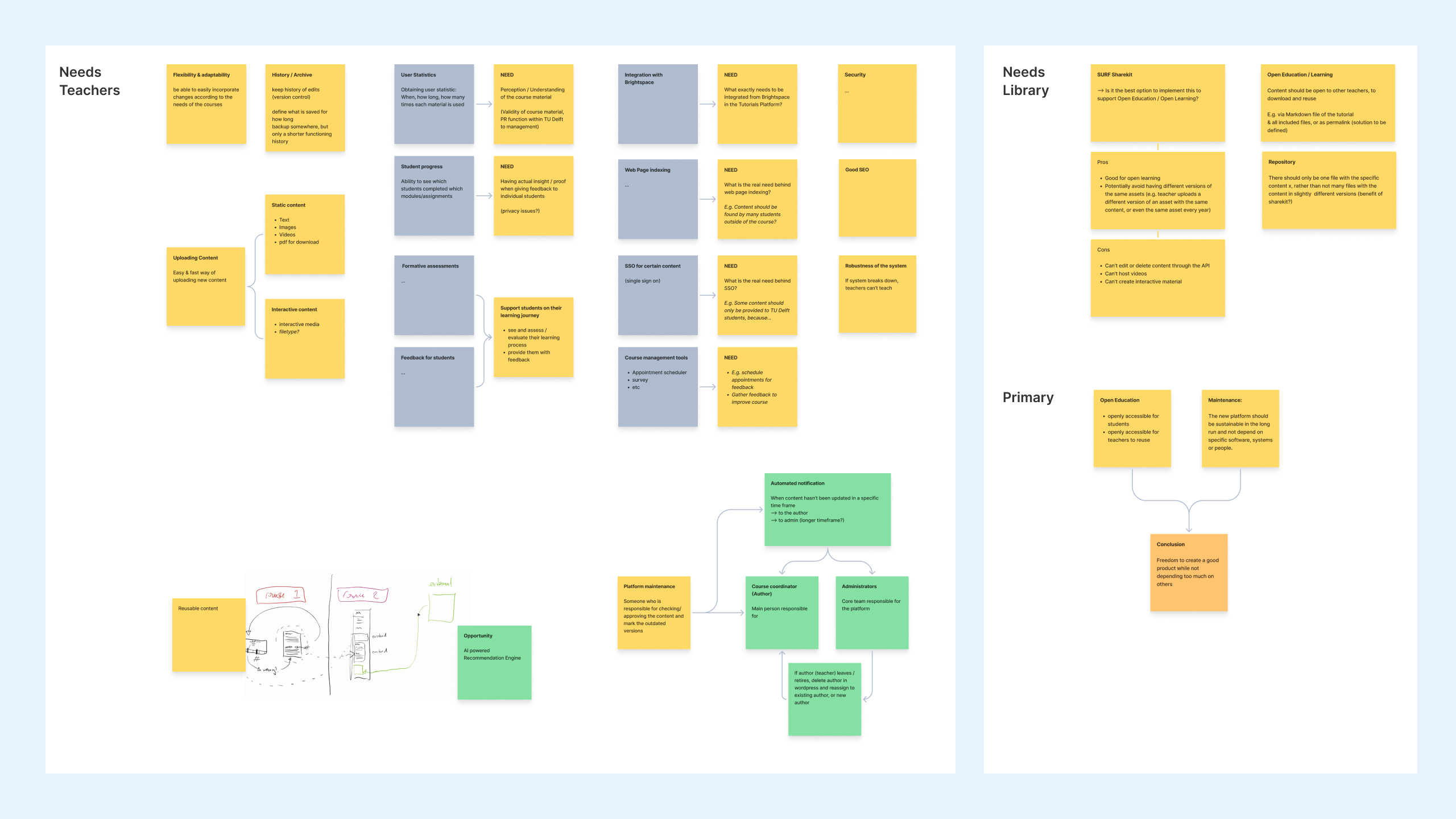The width and height of the screenshot is (1456, 819).
Task: Select the orange Conclusion note
Action: pos(1189,572)
